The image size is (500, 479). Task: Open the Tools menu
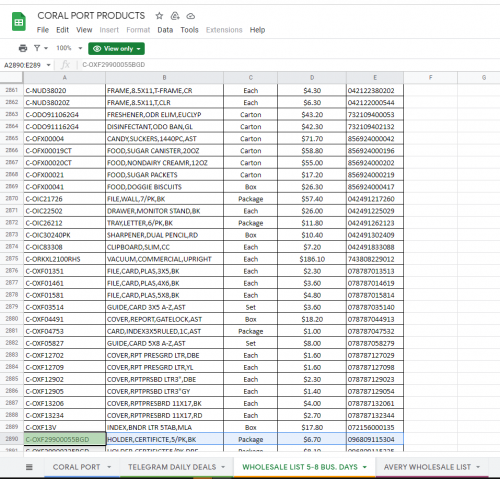(x=189, y=30)
